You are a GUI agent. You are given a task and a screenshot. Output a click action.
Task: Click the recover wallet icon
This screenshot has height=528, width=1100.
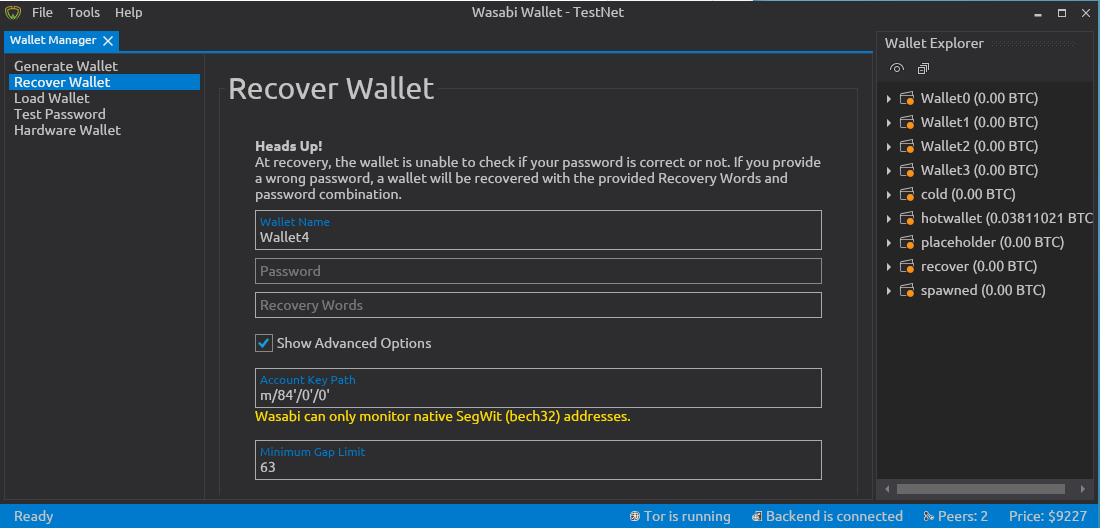[908, 266]
